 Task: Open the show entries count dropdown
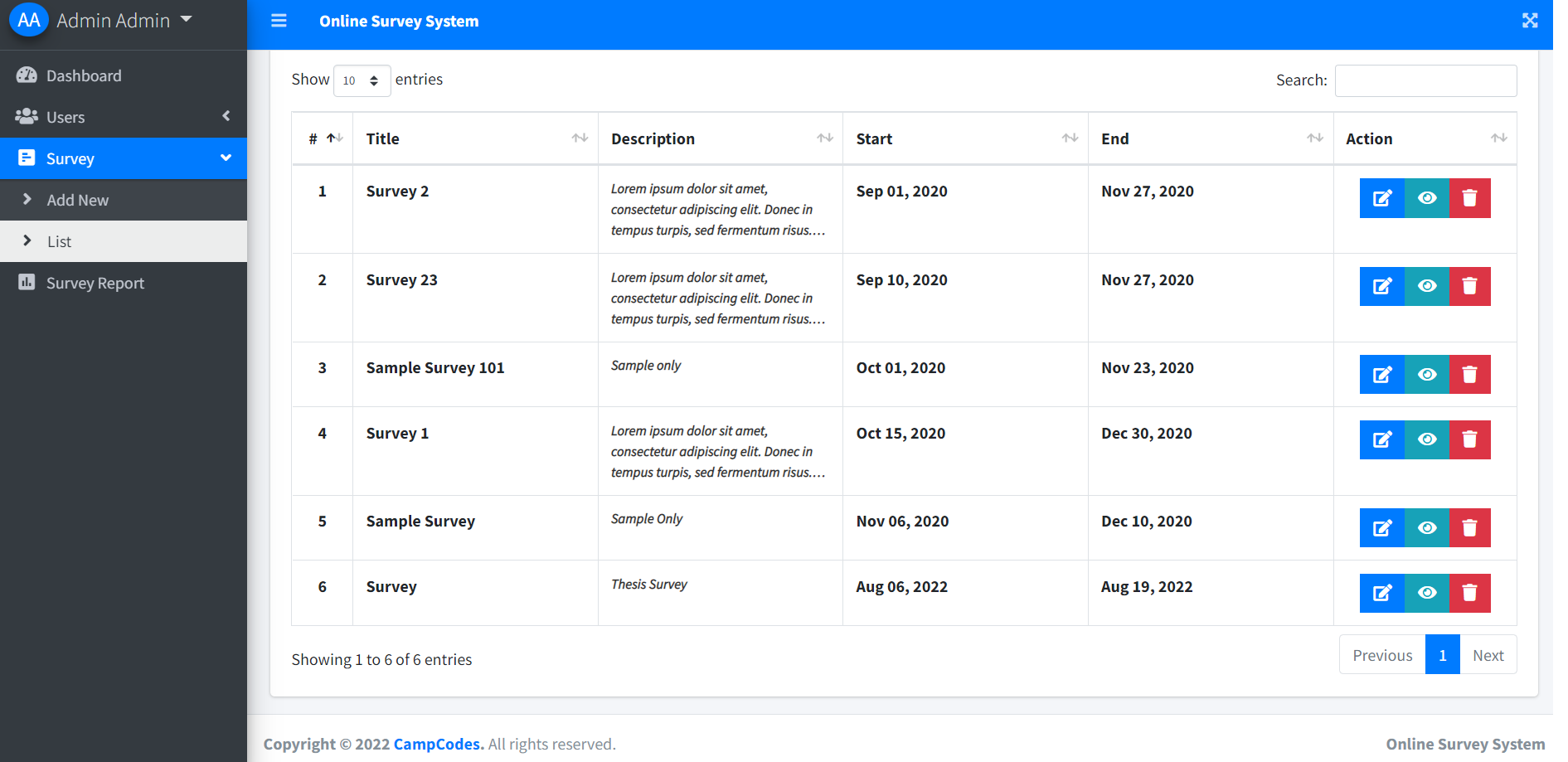pyautogui.click(x=362, y=80)
